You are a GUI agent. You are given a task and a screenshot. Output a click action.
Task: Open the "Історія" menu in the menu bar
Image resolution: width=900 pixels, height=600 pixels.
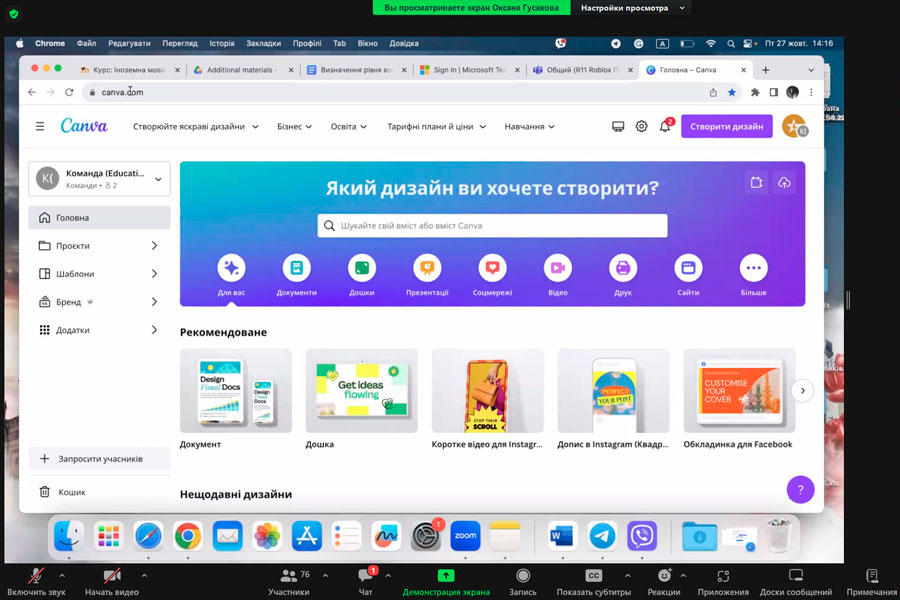[x=222, y=43]
